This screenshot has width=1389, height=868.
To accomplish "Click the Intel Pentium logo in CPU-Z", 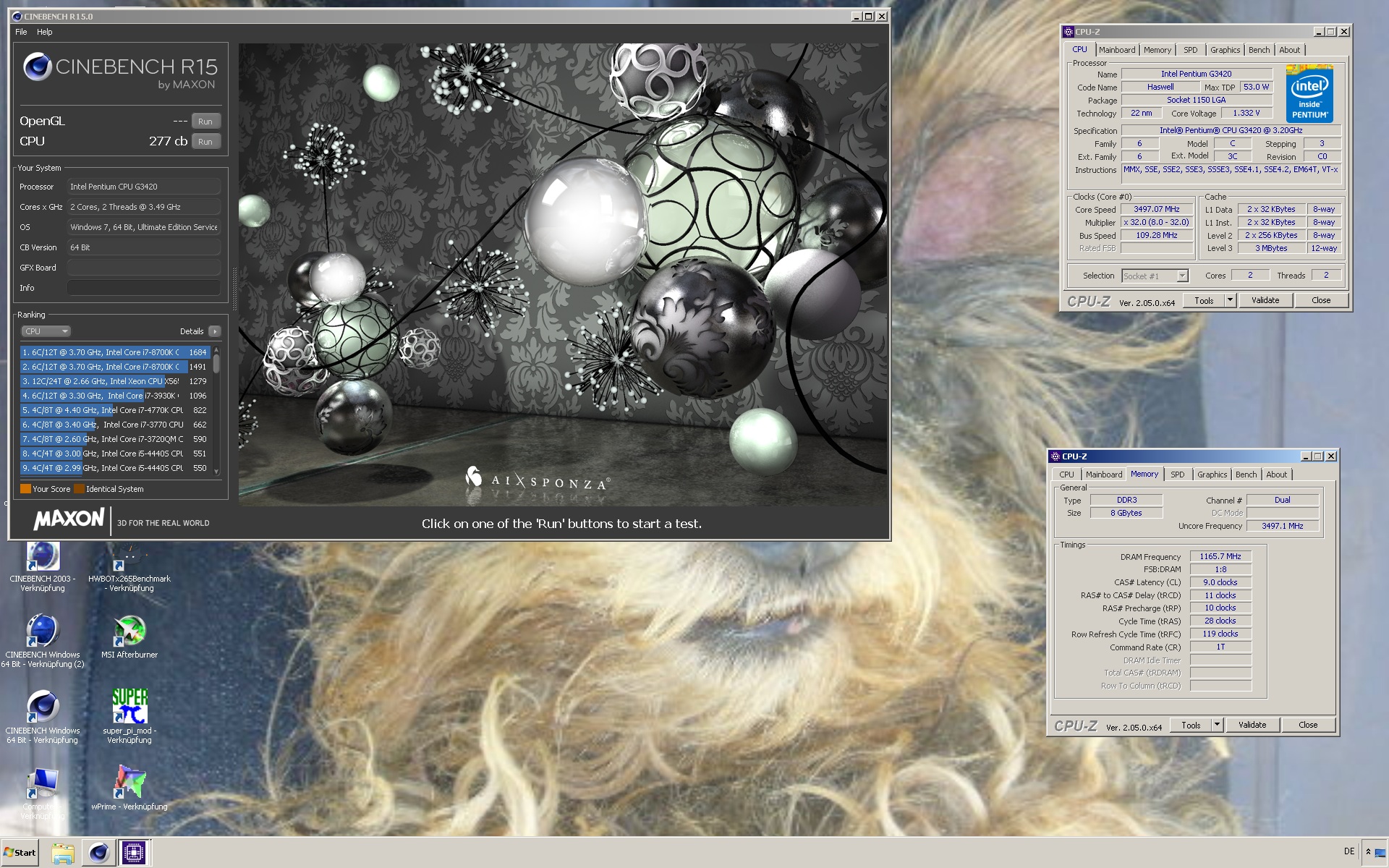I will coord(1309,94).
